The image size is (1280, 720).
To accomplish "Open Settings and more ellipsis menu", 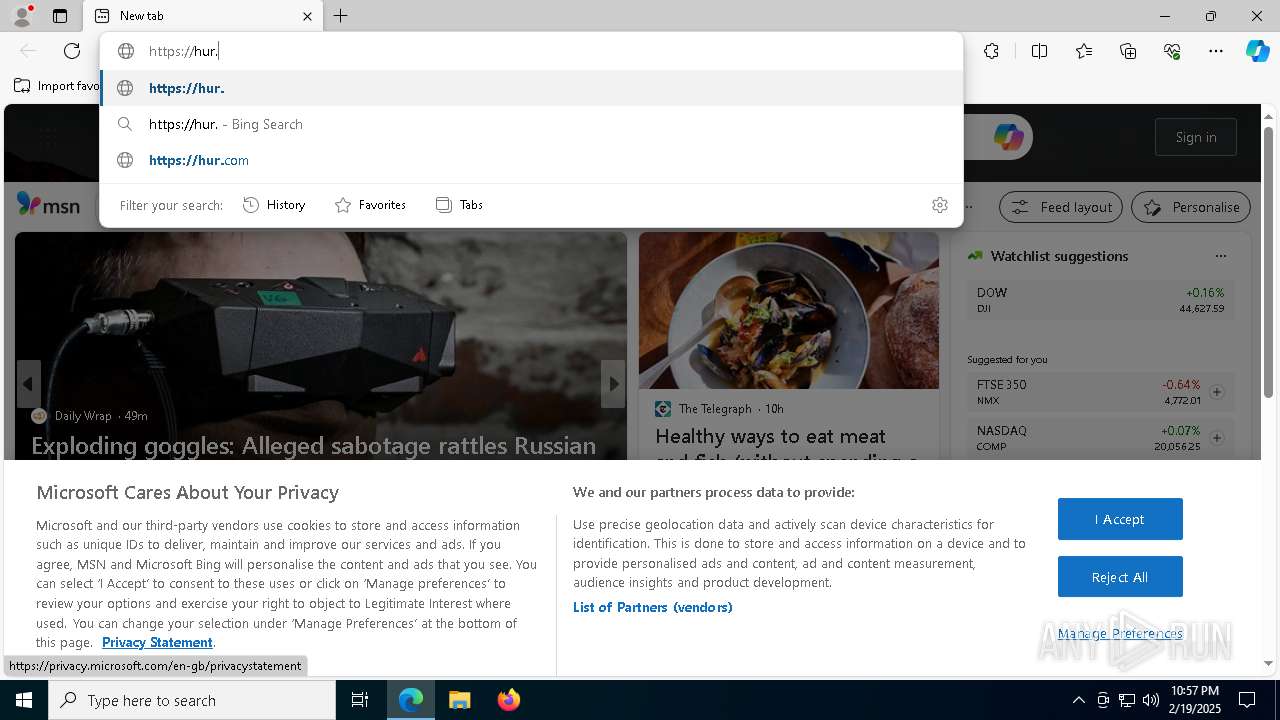I will 1216,51.
